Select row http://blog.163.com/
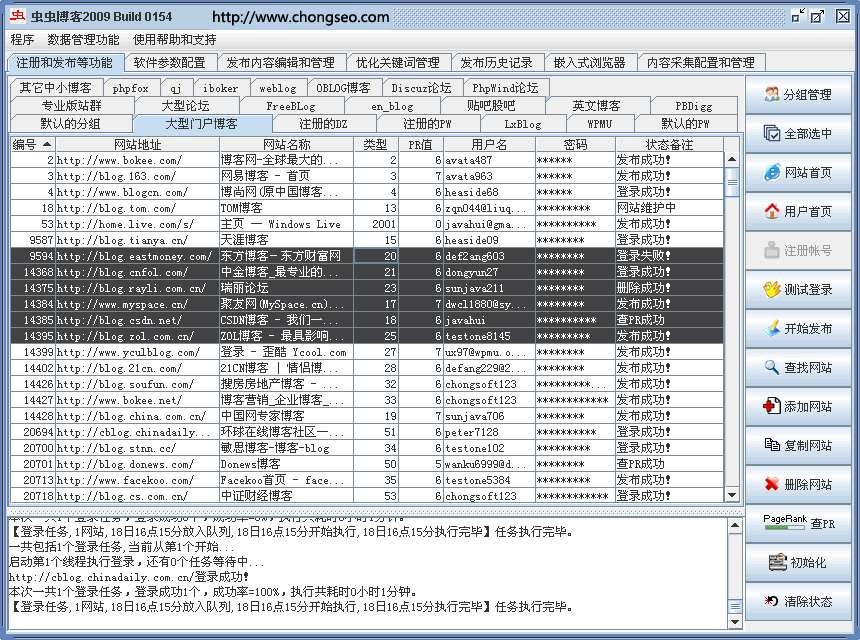 pyautogui.click(x=367, y=176)
